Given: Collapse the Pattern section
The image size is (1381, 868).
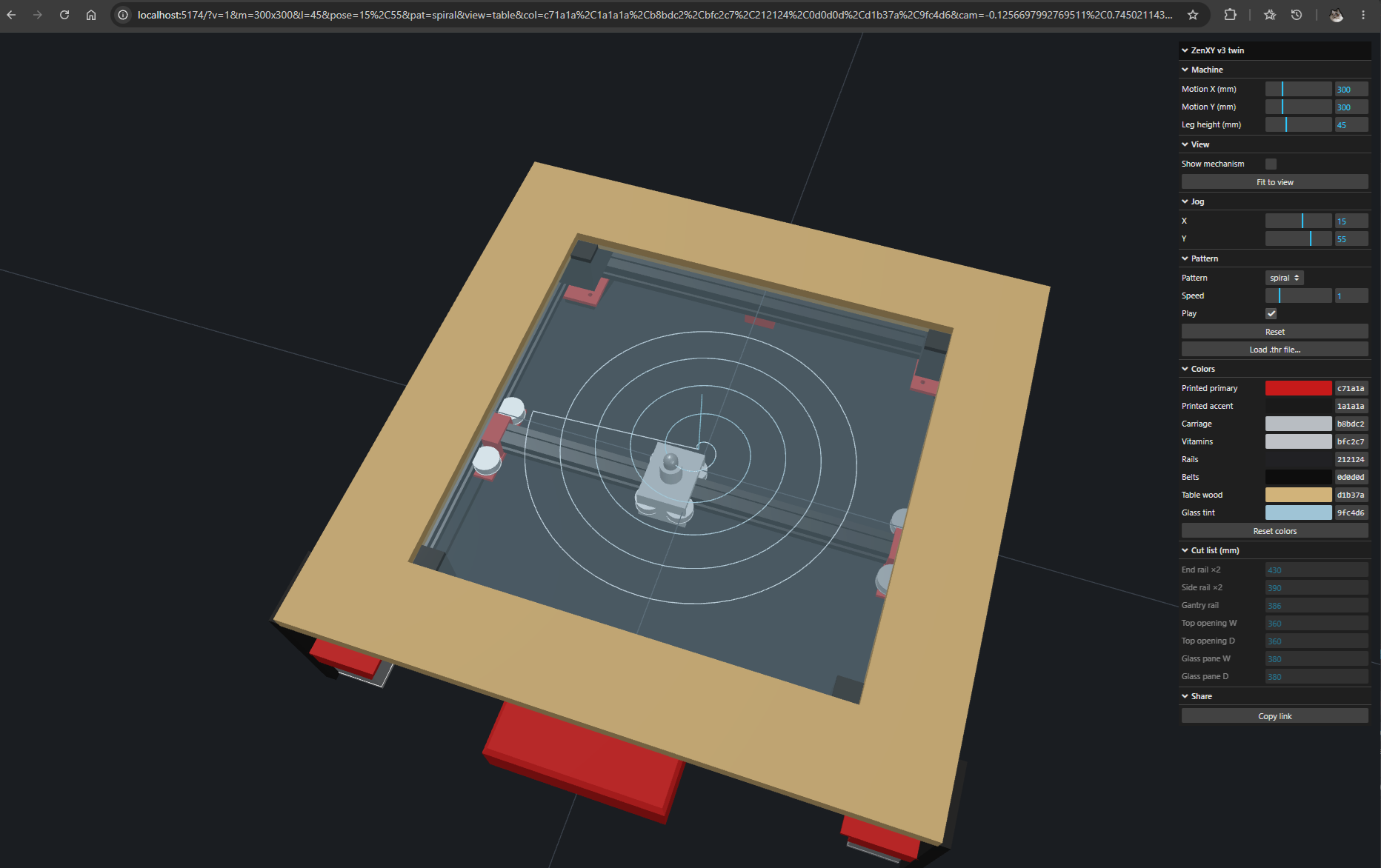Looking at the screenshot, I should click(x=1274, y=258).
